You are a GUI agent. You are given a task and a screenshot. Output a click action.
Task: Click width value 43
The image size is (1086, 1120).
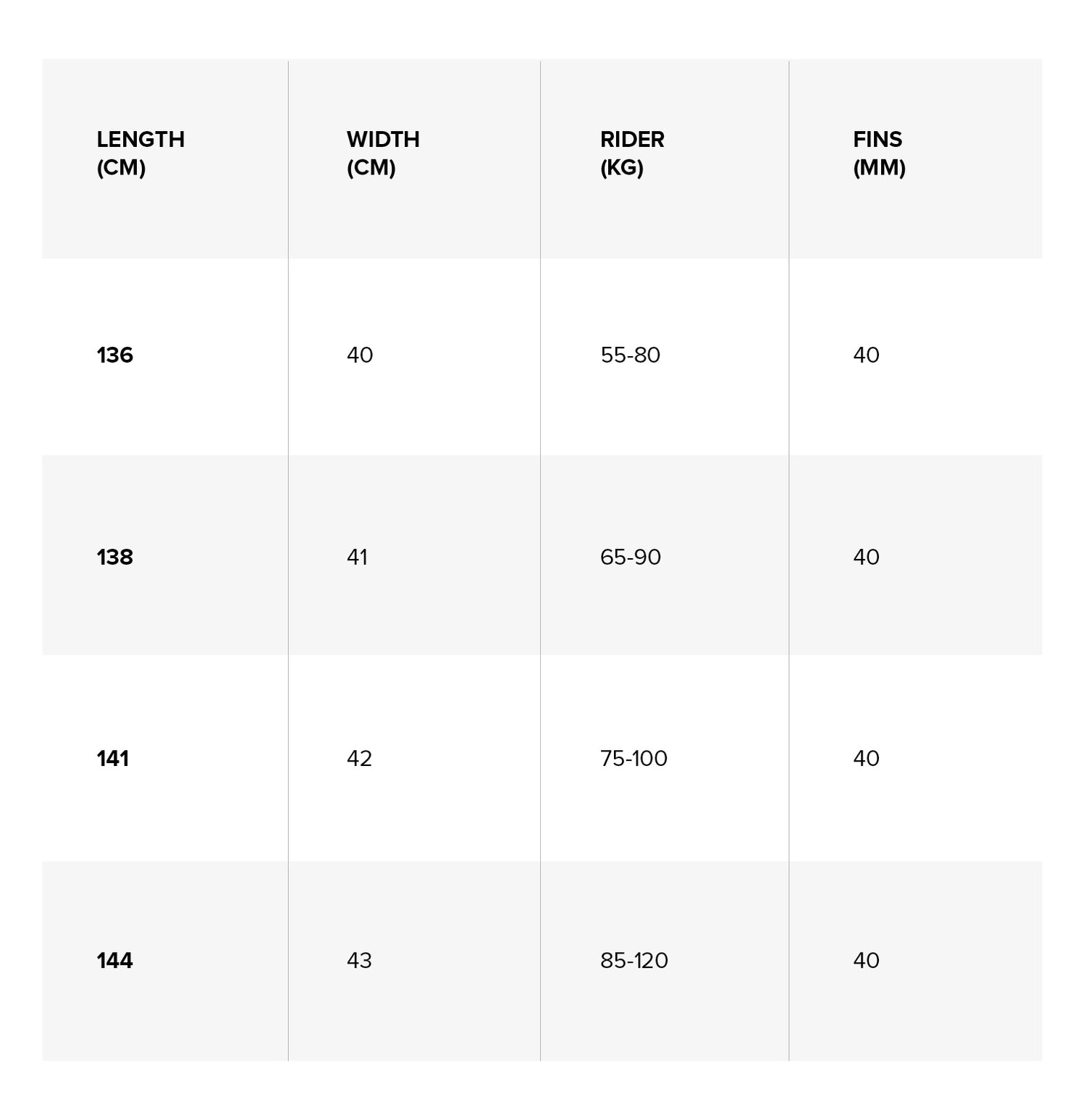pyautogui.click(x=359, y=961)
